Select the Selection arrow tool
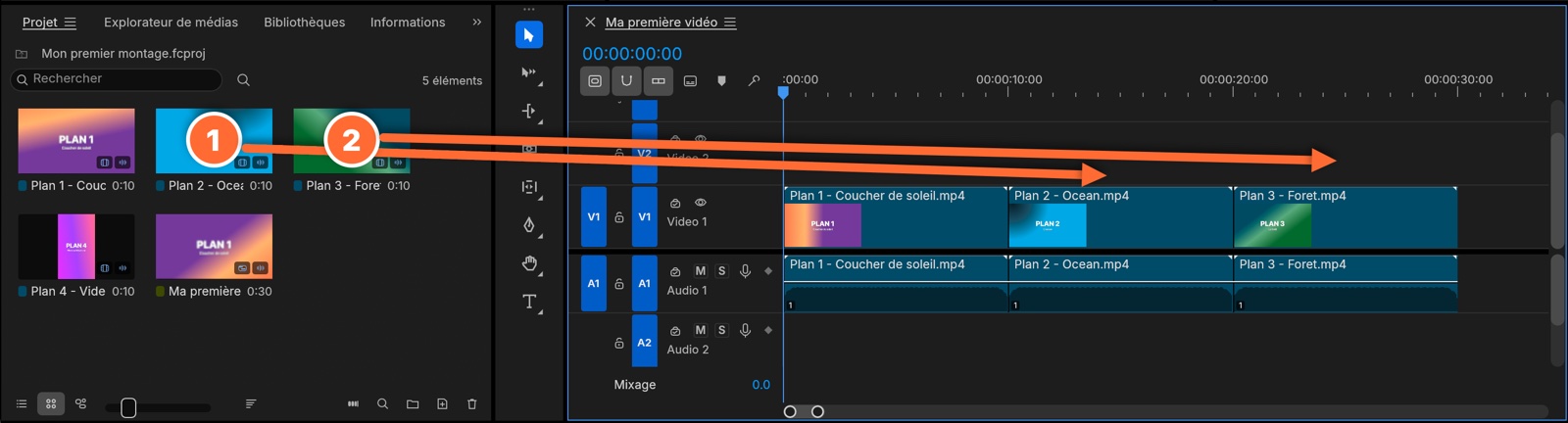The width and height of the screenshot is (1568, 423). pyautogui.click(x=529, y=35)
